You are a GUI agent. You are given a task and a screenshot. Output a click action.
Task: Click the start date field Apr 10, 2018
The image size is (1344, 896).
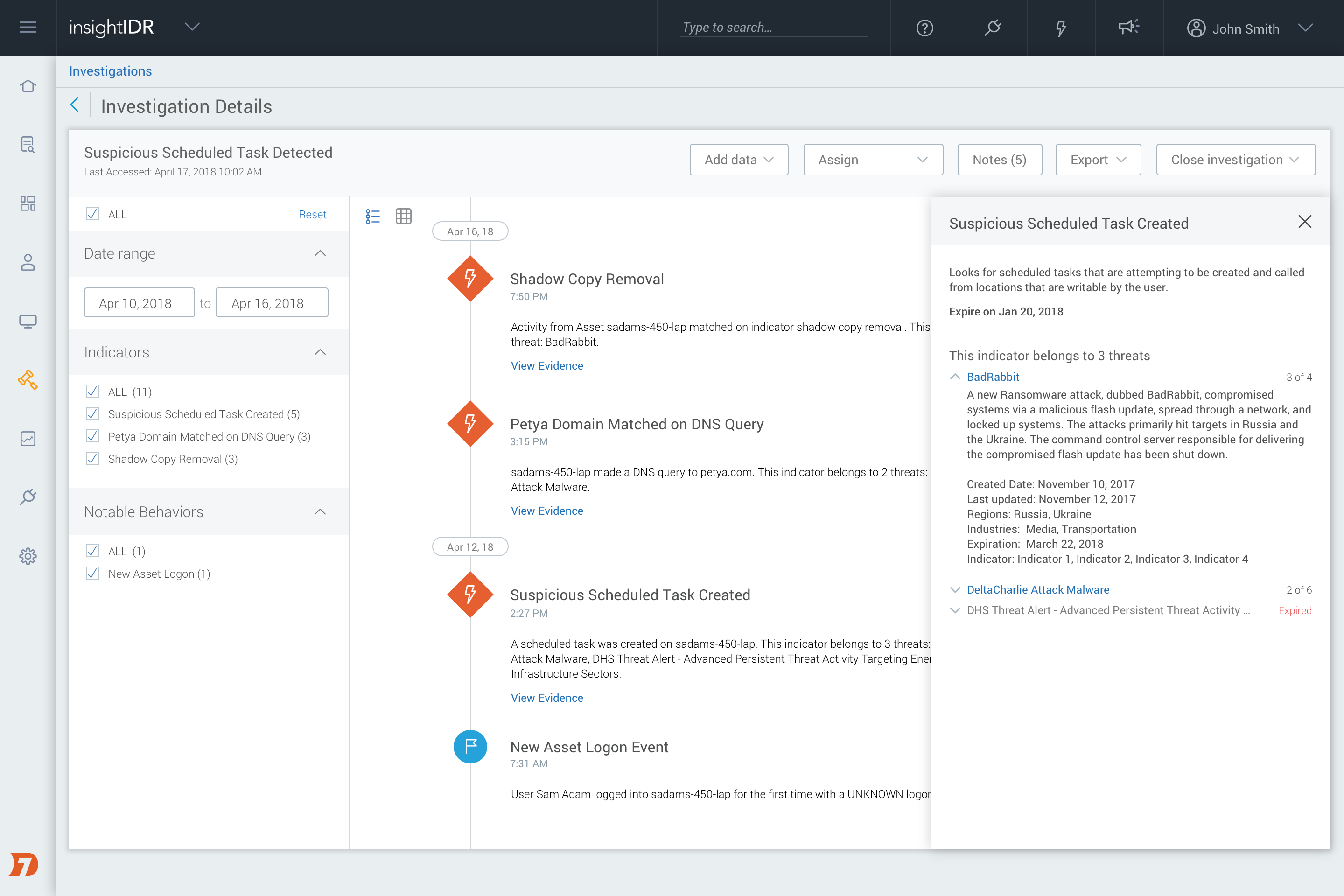click(x=139, y=303)
